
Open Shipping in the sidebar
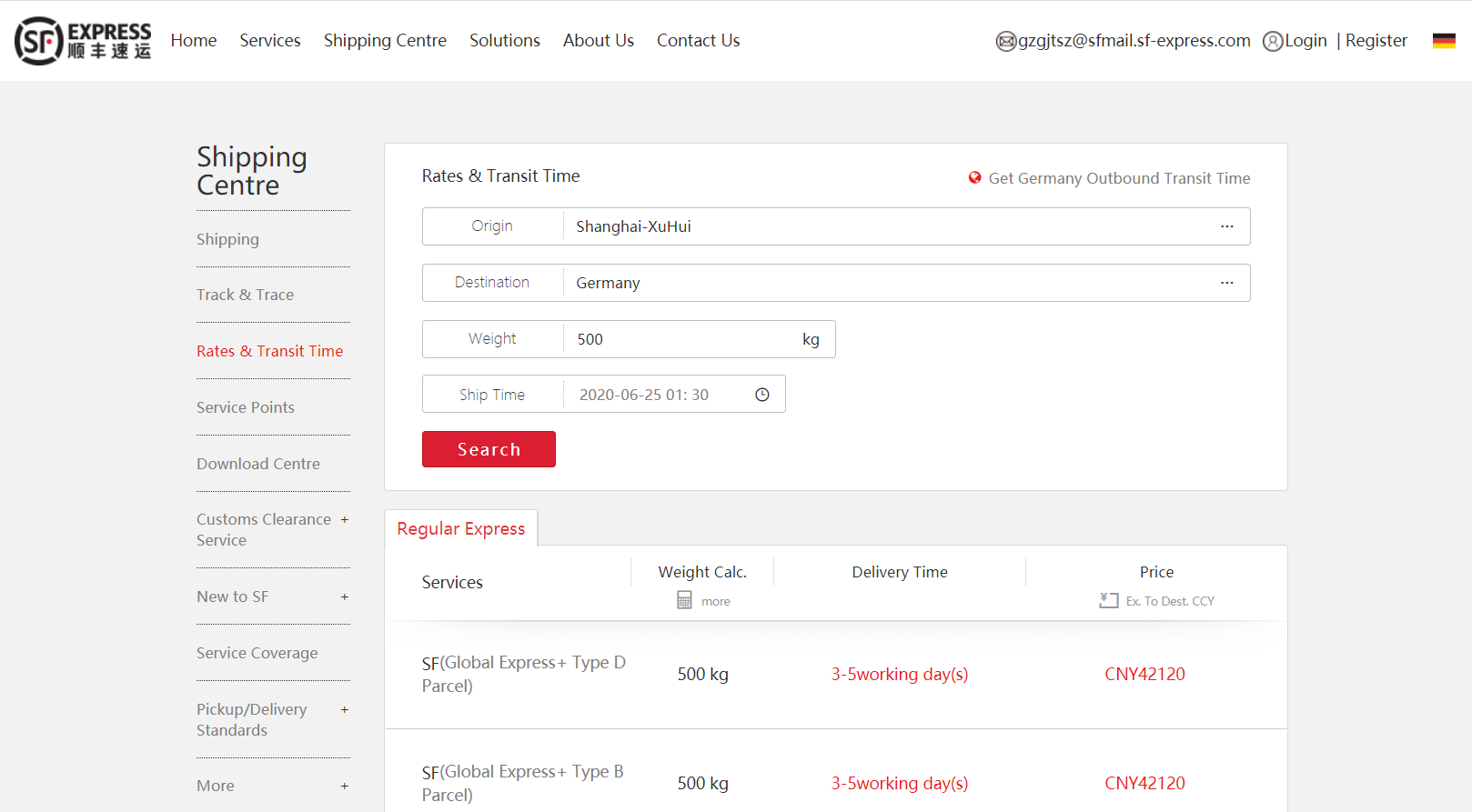[x=227, y=239]
